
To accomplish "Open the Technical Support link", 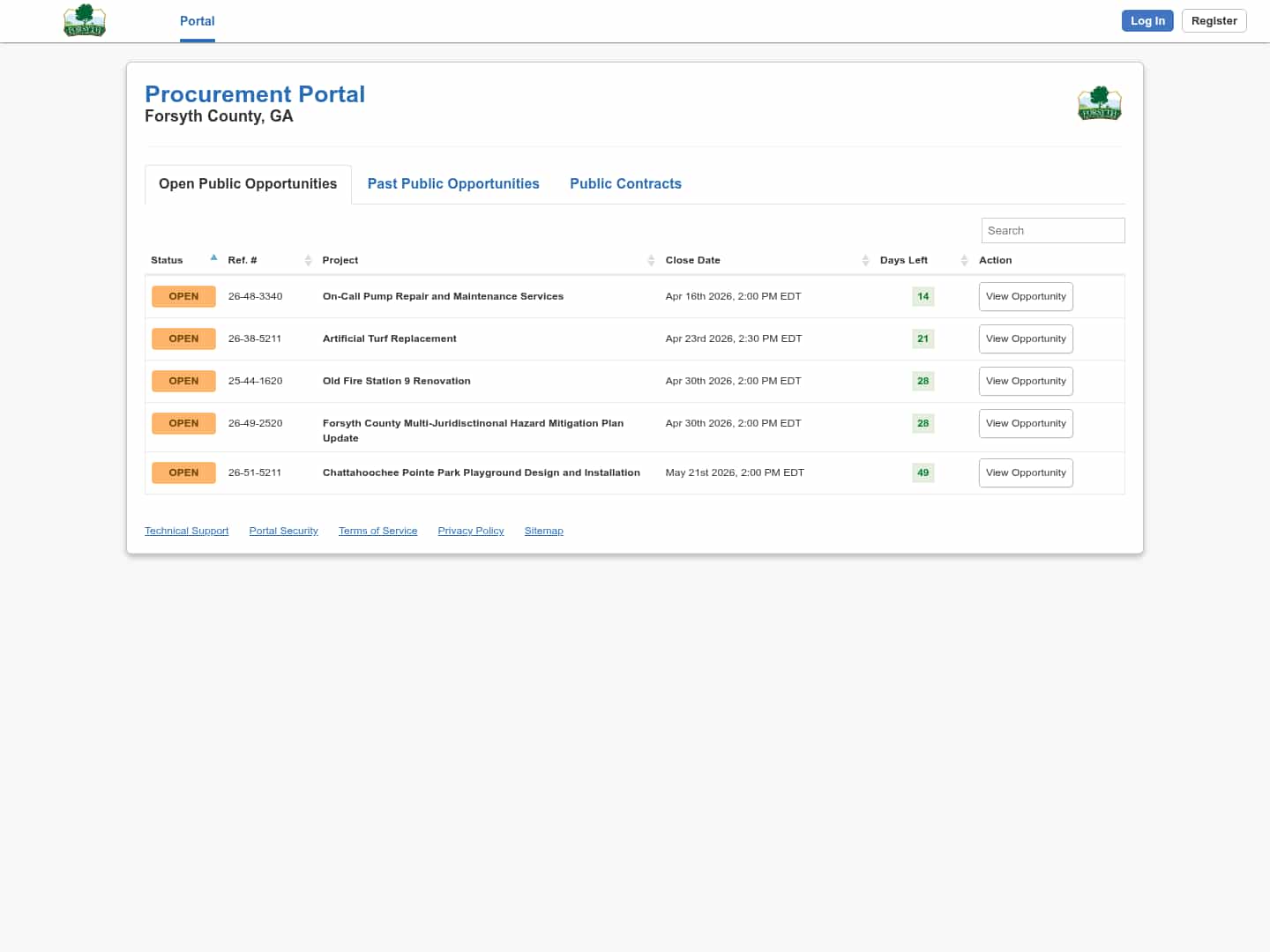I will click(186, 531).
